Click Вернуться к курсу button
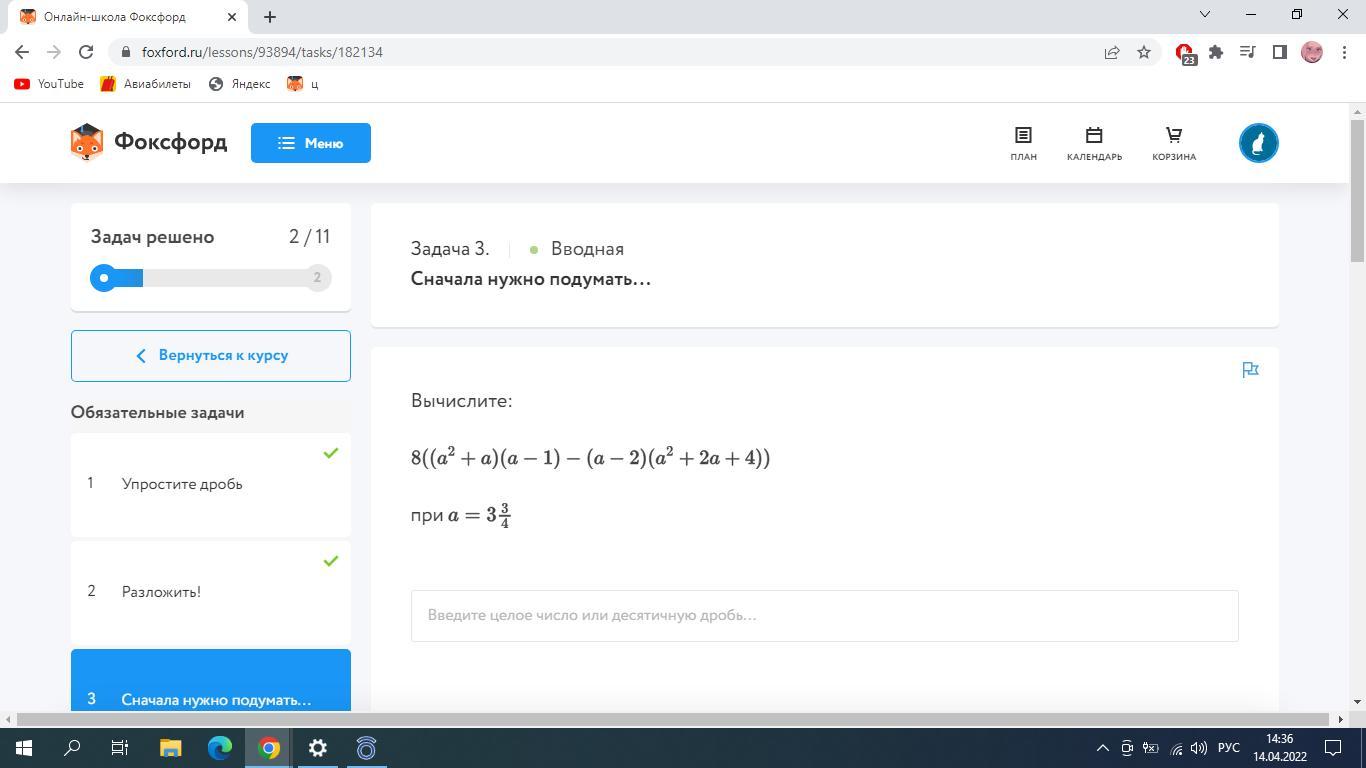 [211, 356]
